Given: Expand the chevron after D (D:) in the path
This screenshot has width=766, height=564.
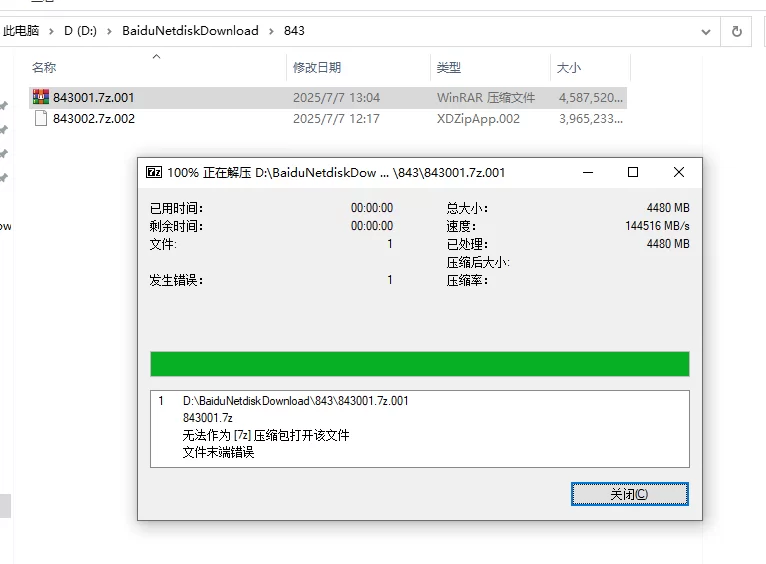Looking at the screenshot, I should coord(109,31).
